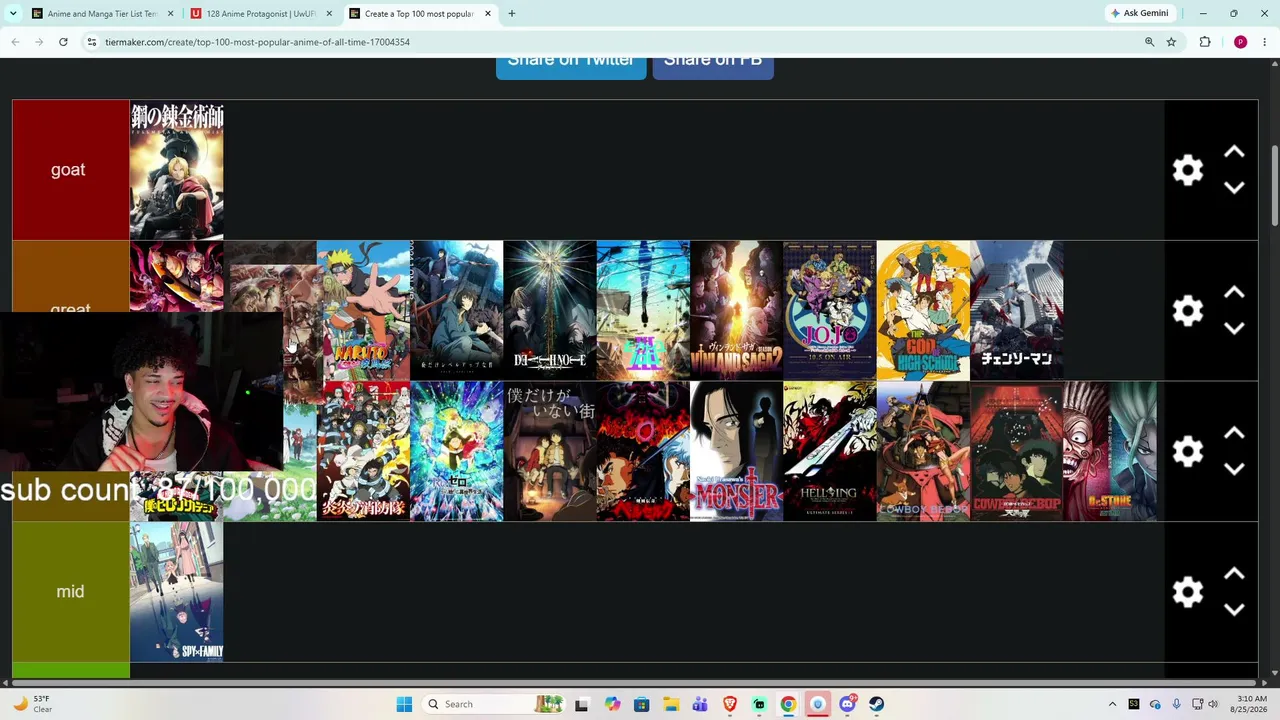Move the goat tier row down

(1234, 188)
